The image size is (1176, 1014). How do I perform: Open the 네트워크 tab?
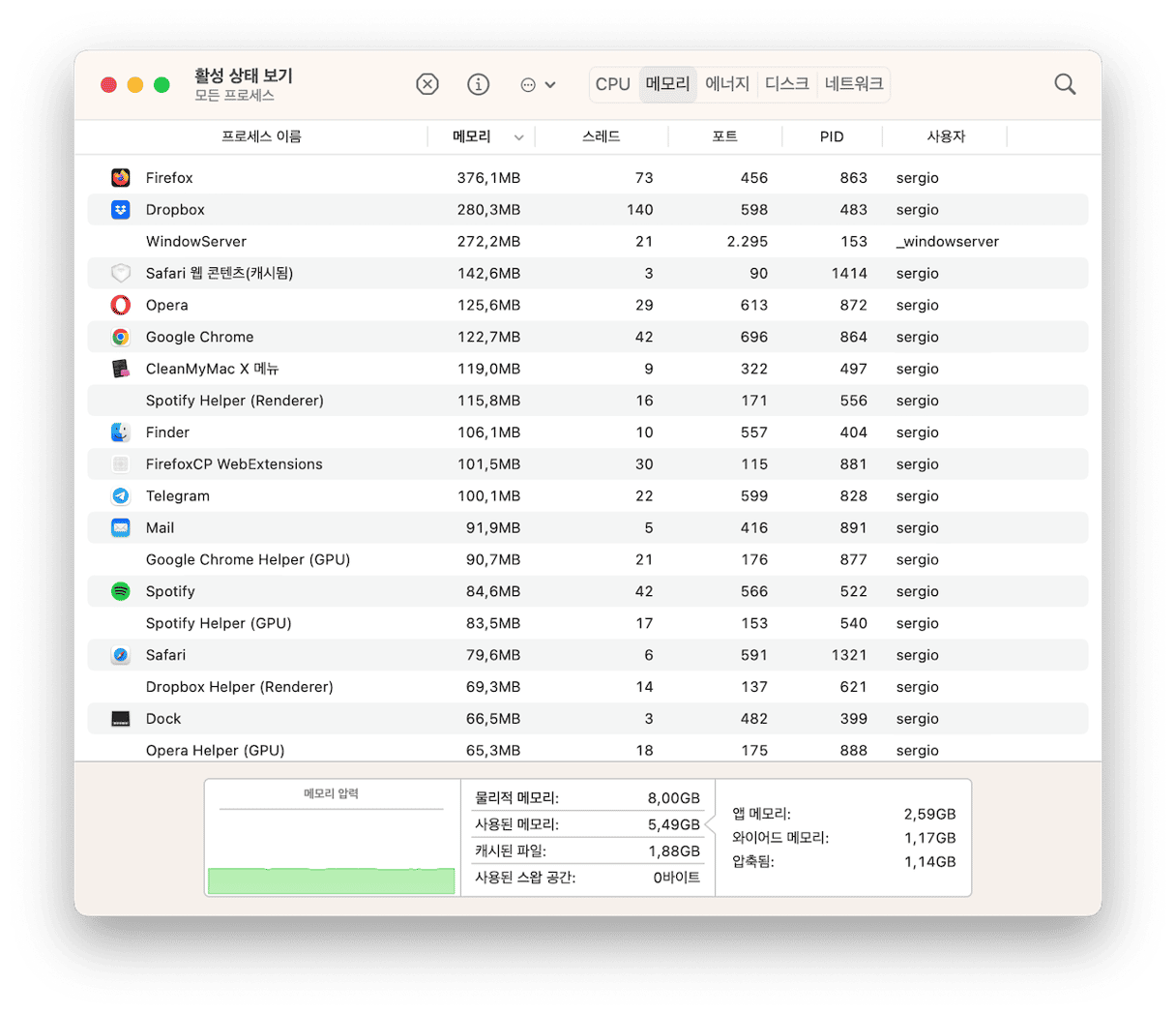[x=853, y=84]
